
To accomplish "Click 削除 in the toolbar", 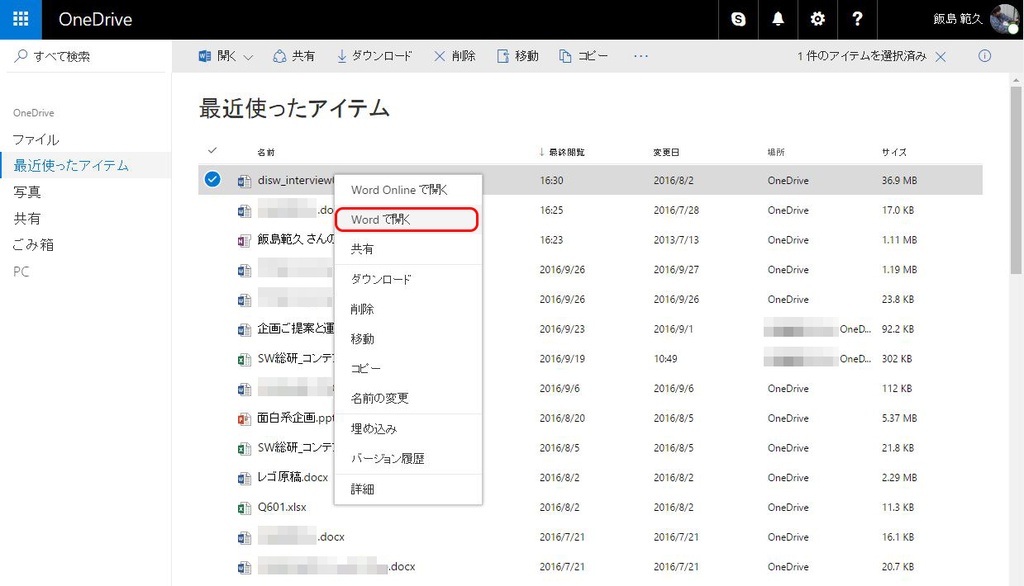I will pos(455,56).
